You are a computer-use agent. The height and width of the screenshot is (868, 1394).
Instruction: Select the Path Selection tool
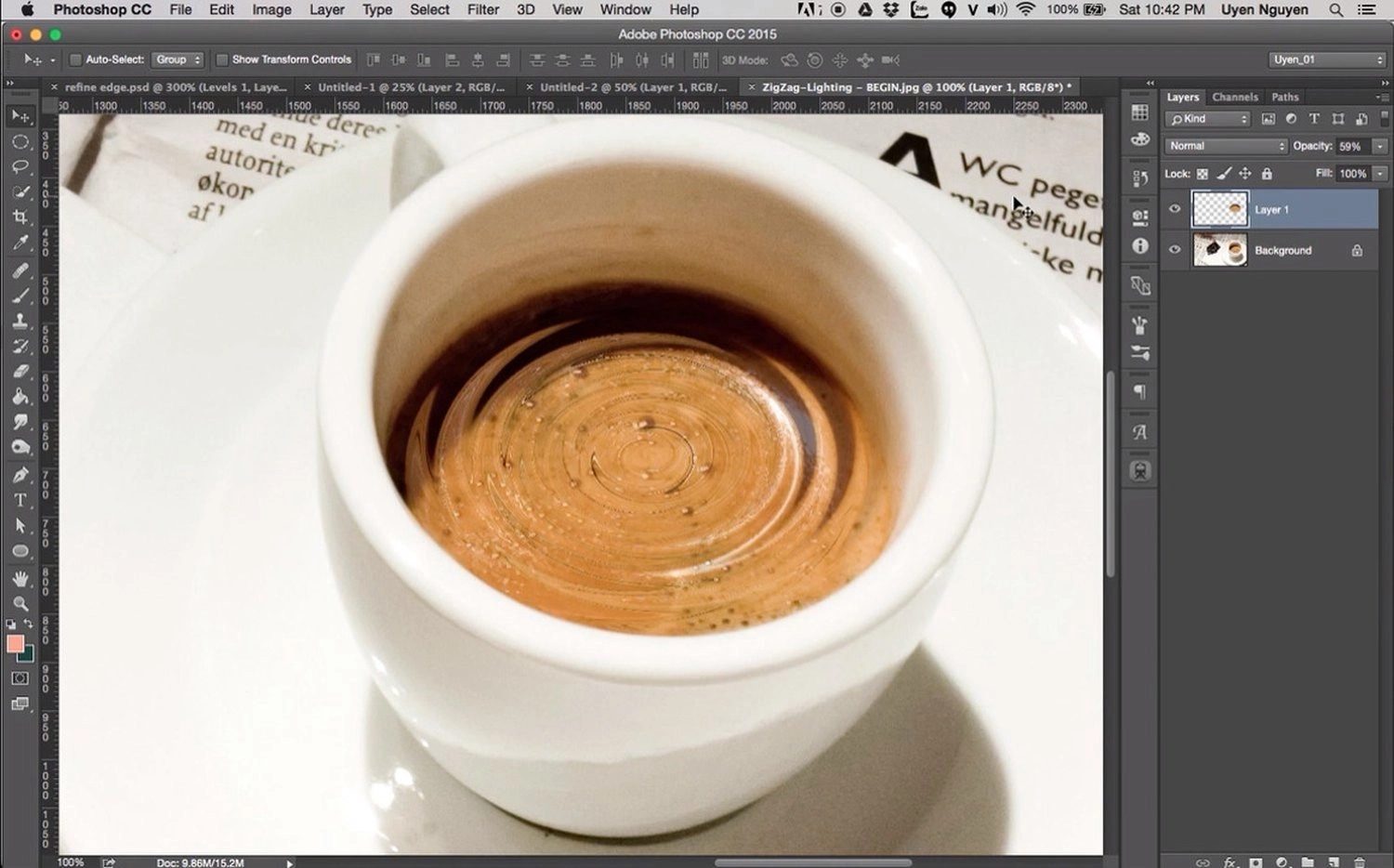pyautogui.click(x=20, y=526)
